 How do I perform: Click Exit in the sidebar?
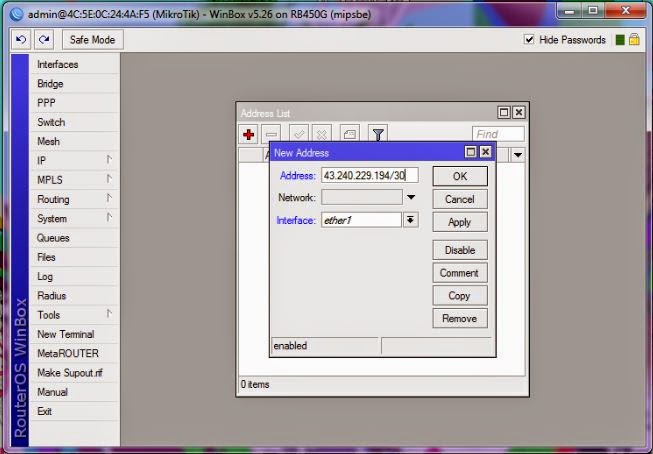point(75,412)
